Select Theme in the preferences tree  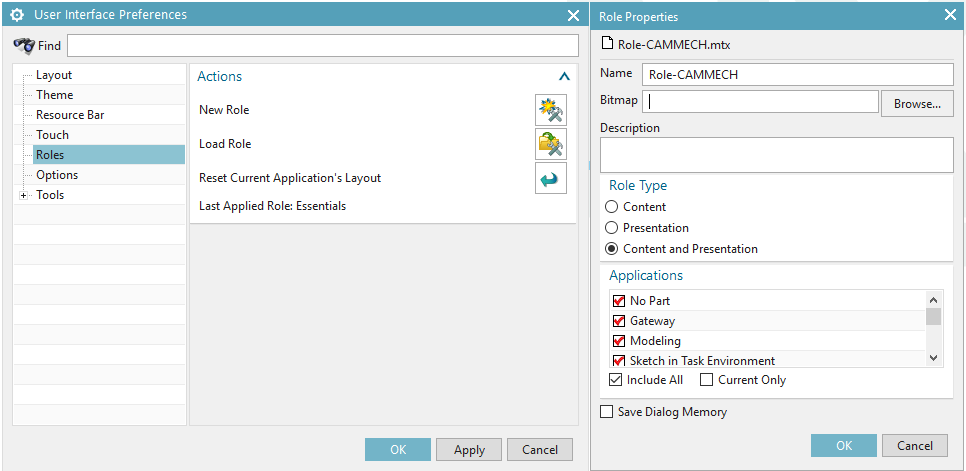[x=54, y=95]
